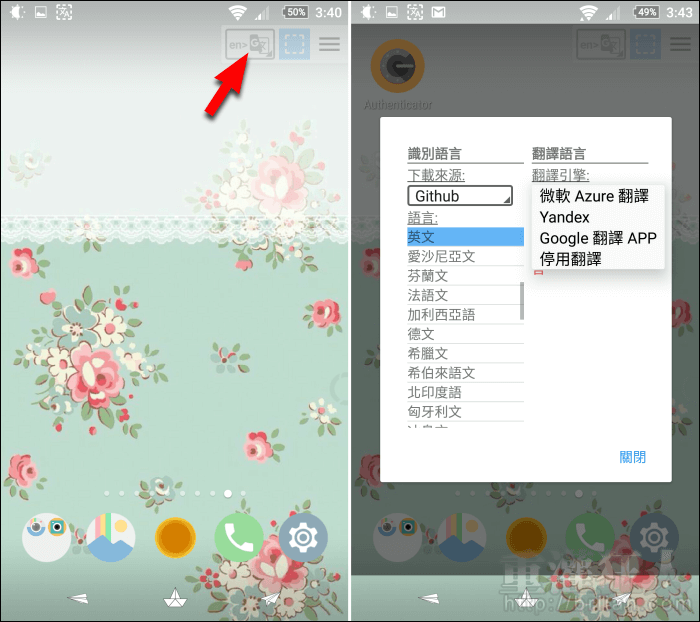Open Settings gear in left screen dock
Viewport: 700px width, 622px height.
tap(302, 539)
